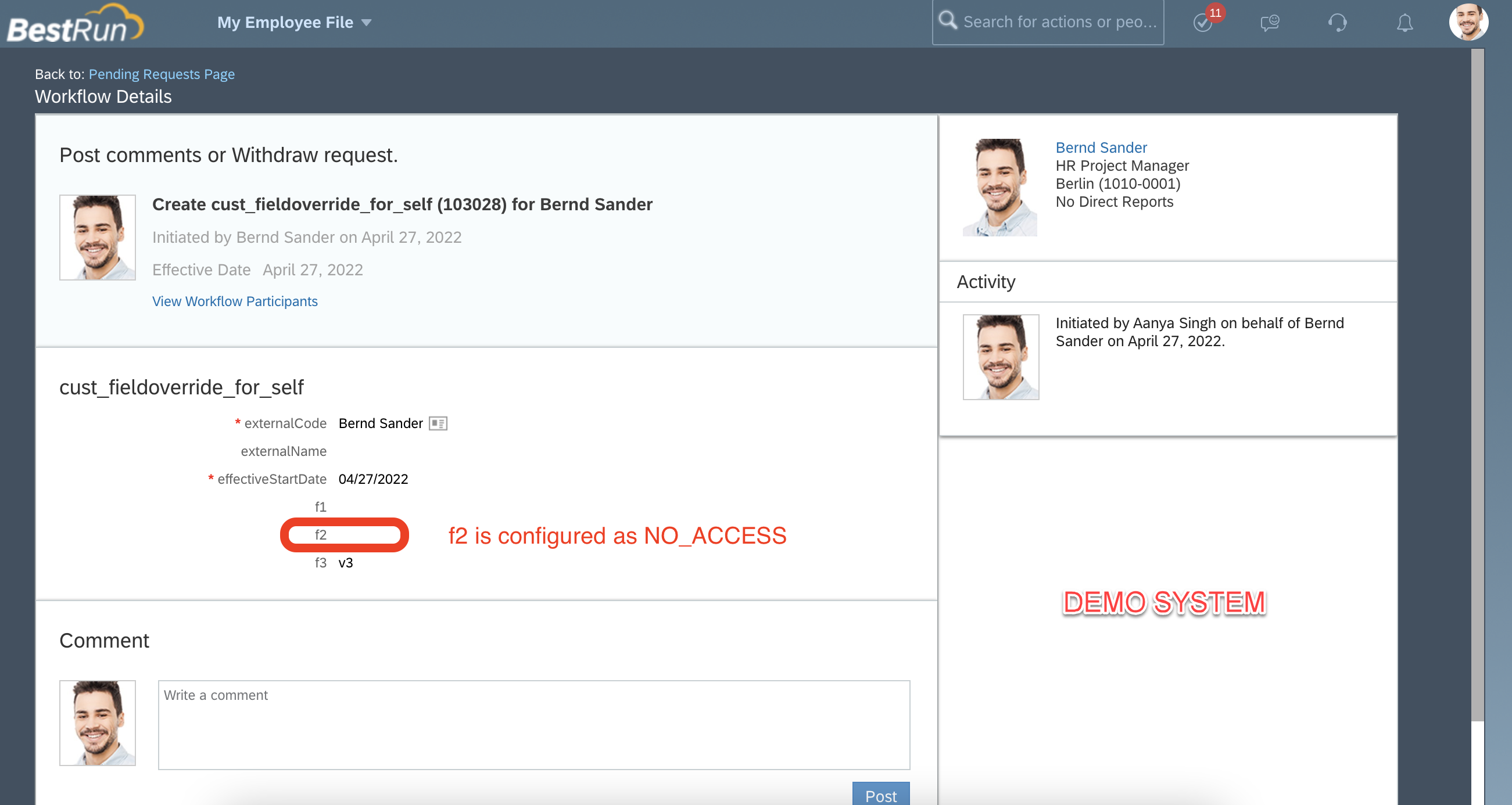
Task: Click the Activity entry photo
Action: [x=1001, y=357]
